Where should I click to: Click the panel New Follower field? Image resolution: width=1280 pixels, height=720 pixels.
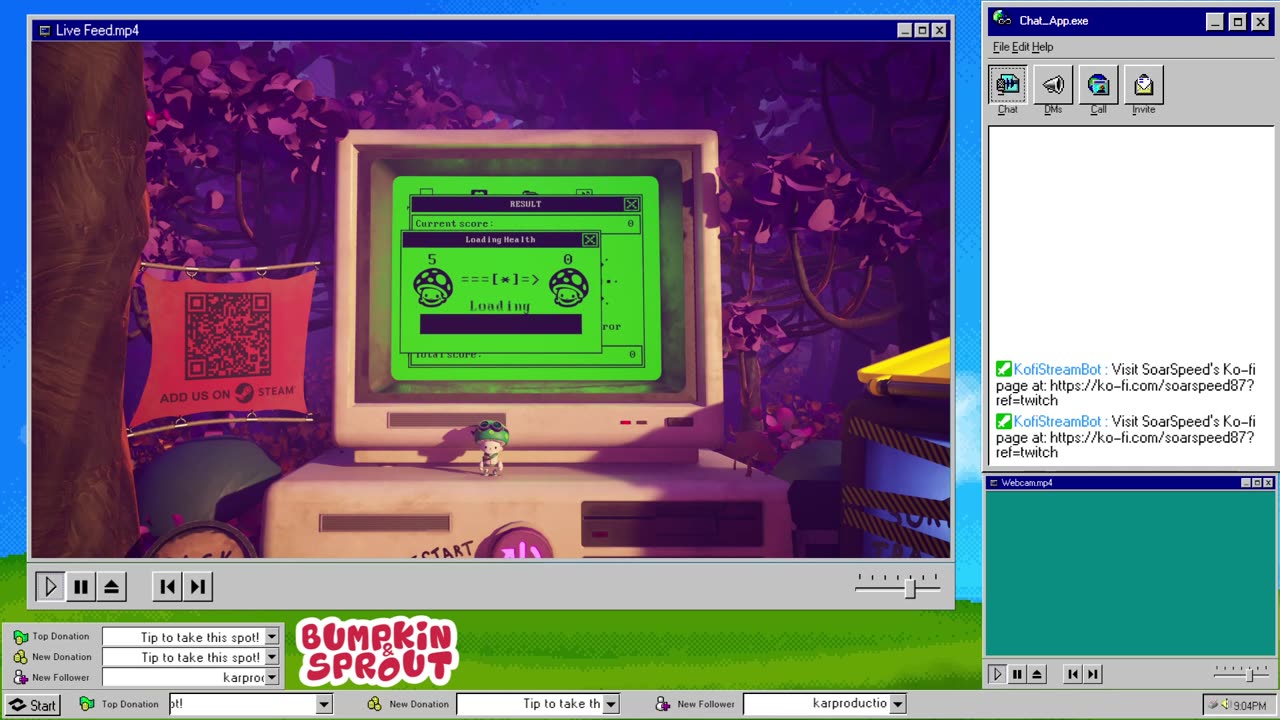183,678
